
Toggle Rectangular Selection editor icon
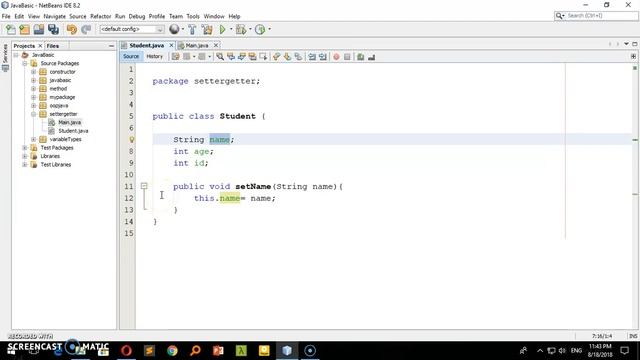263,57
